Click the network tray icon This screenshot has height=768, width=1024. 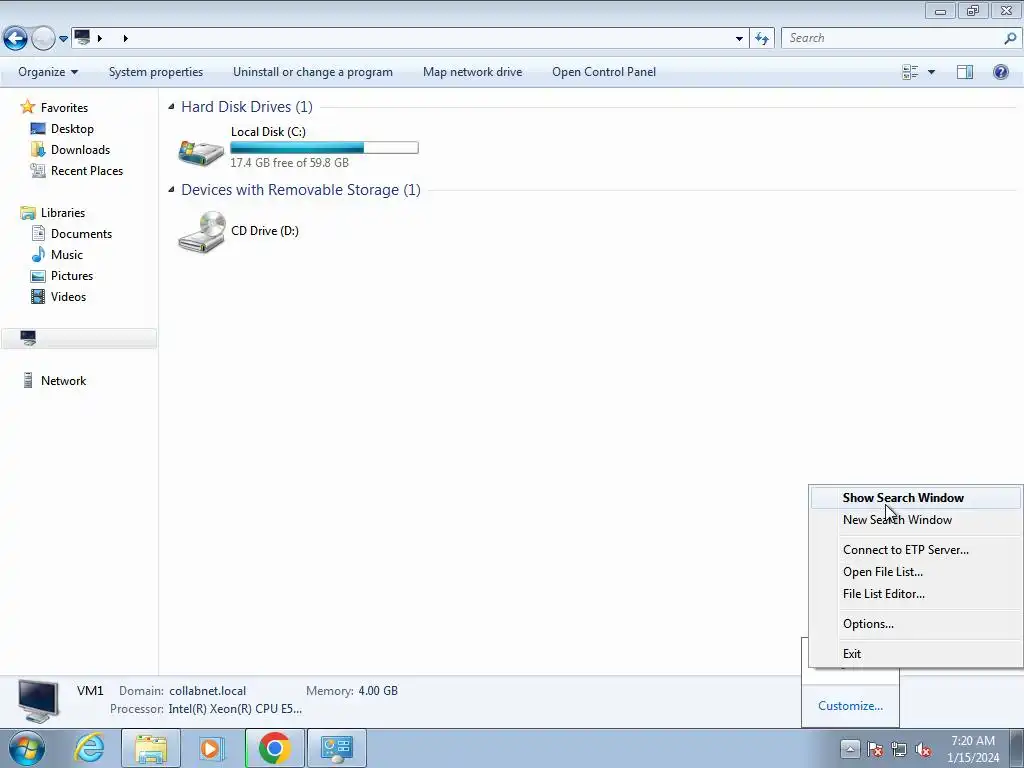click(899, 750)
